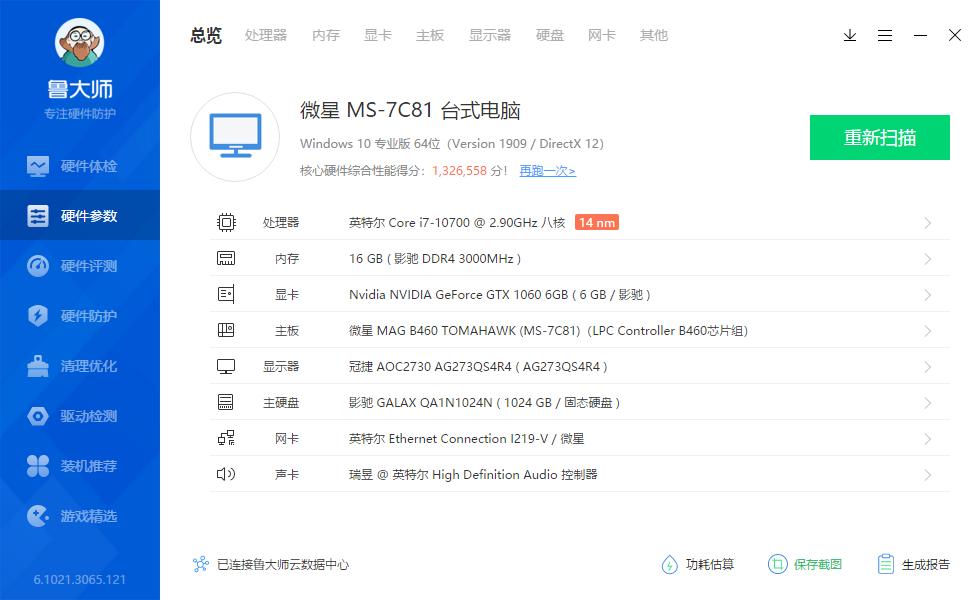Open the 装机推荐 sidebar item
Viewport: 980px width, 600px height.
[x=80, y=466]
